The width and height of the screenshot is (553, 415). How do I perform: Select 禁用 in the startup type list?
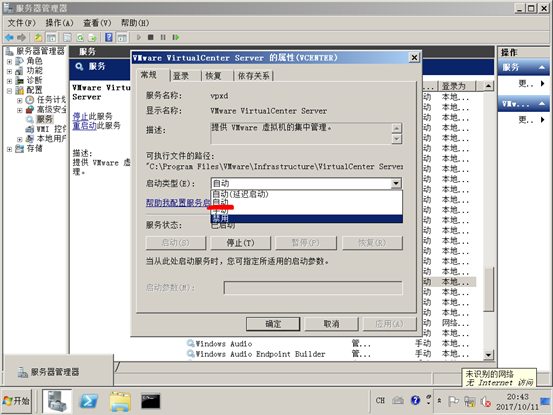click(306, 219)
